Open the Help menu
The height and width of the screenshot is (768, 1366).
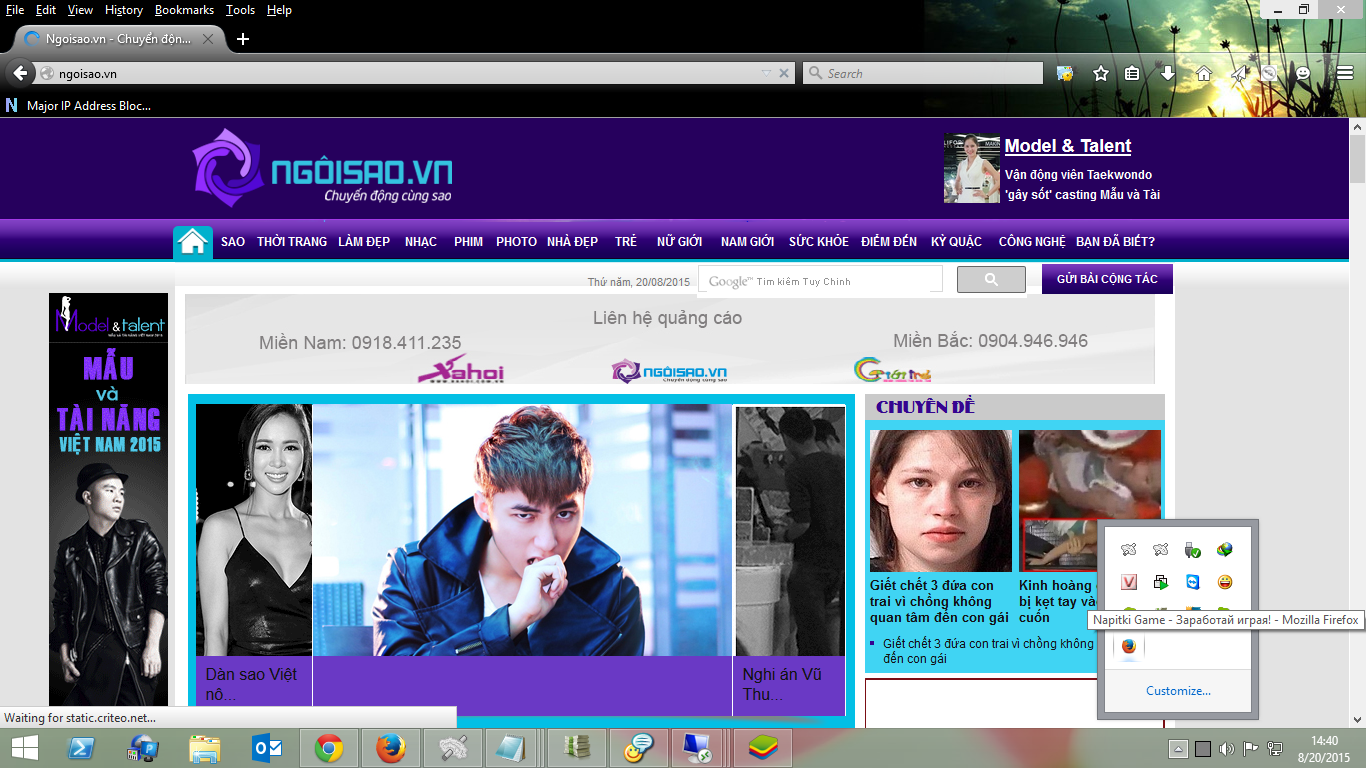point(279,10)
